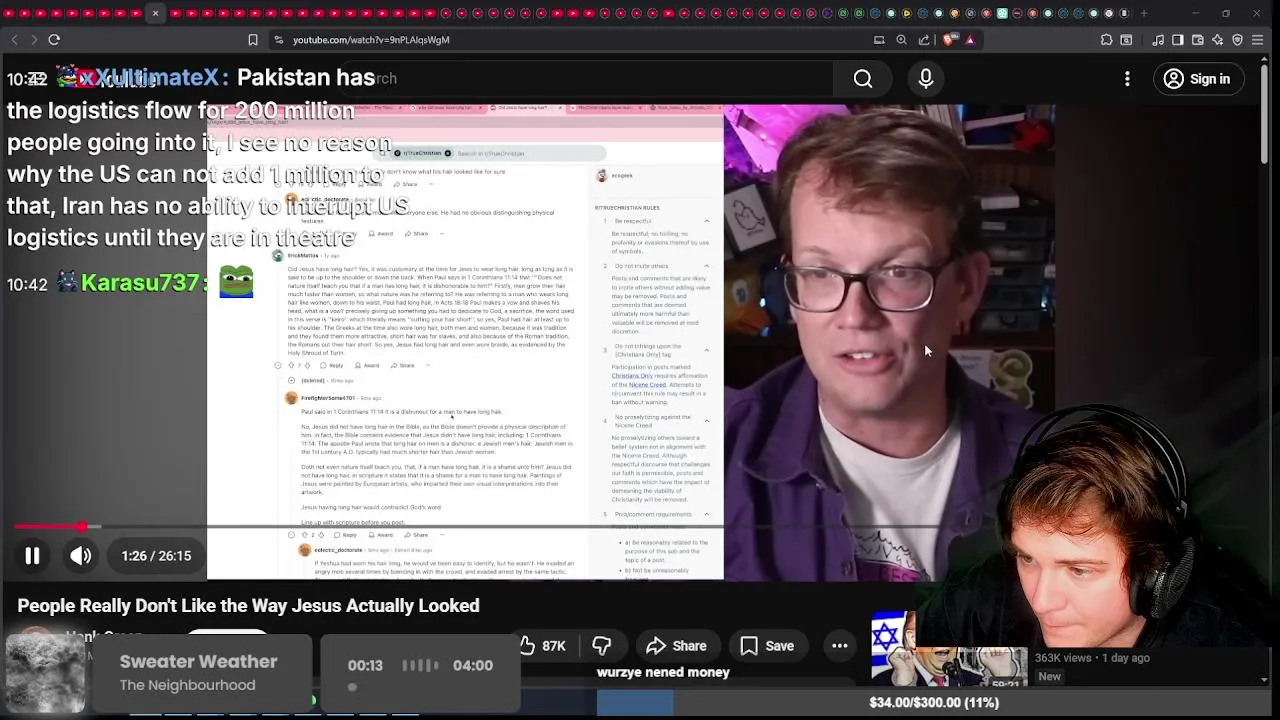Click the Sign in button

(1197, 79)
